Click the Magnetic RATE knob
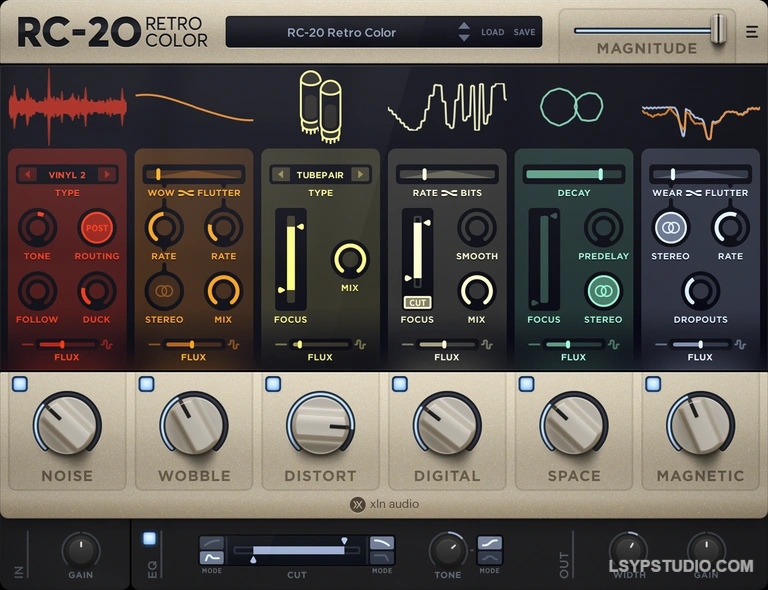Image resolution: width=768 pixels, height=590 pixels. tap(730, 228)
